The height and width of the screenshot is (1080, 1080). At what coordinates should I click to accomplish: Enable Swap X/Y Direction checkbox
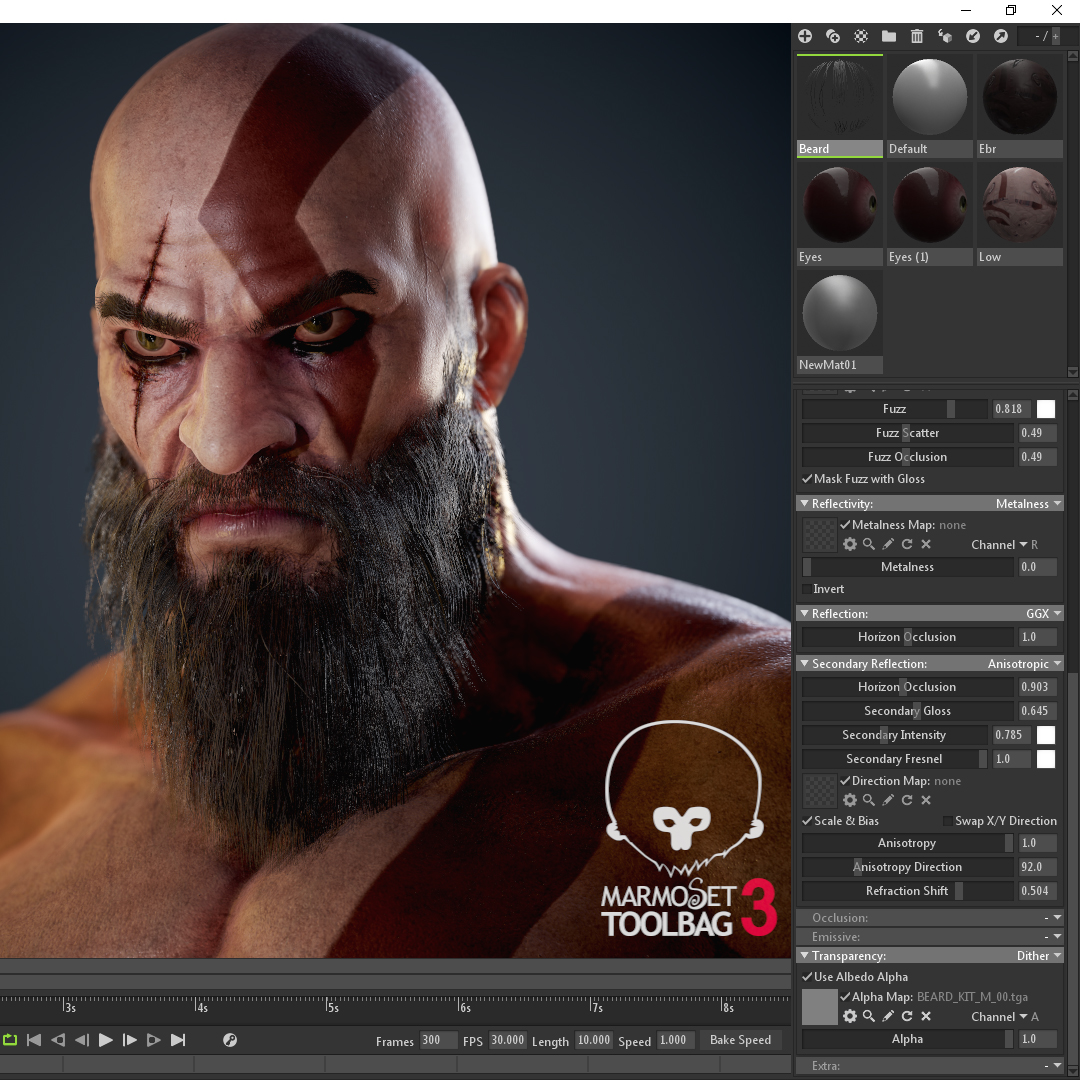click(x=948, y=821)
